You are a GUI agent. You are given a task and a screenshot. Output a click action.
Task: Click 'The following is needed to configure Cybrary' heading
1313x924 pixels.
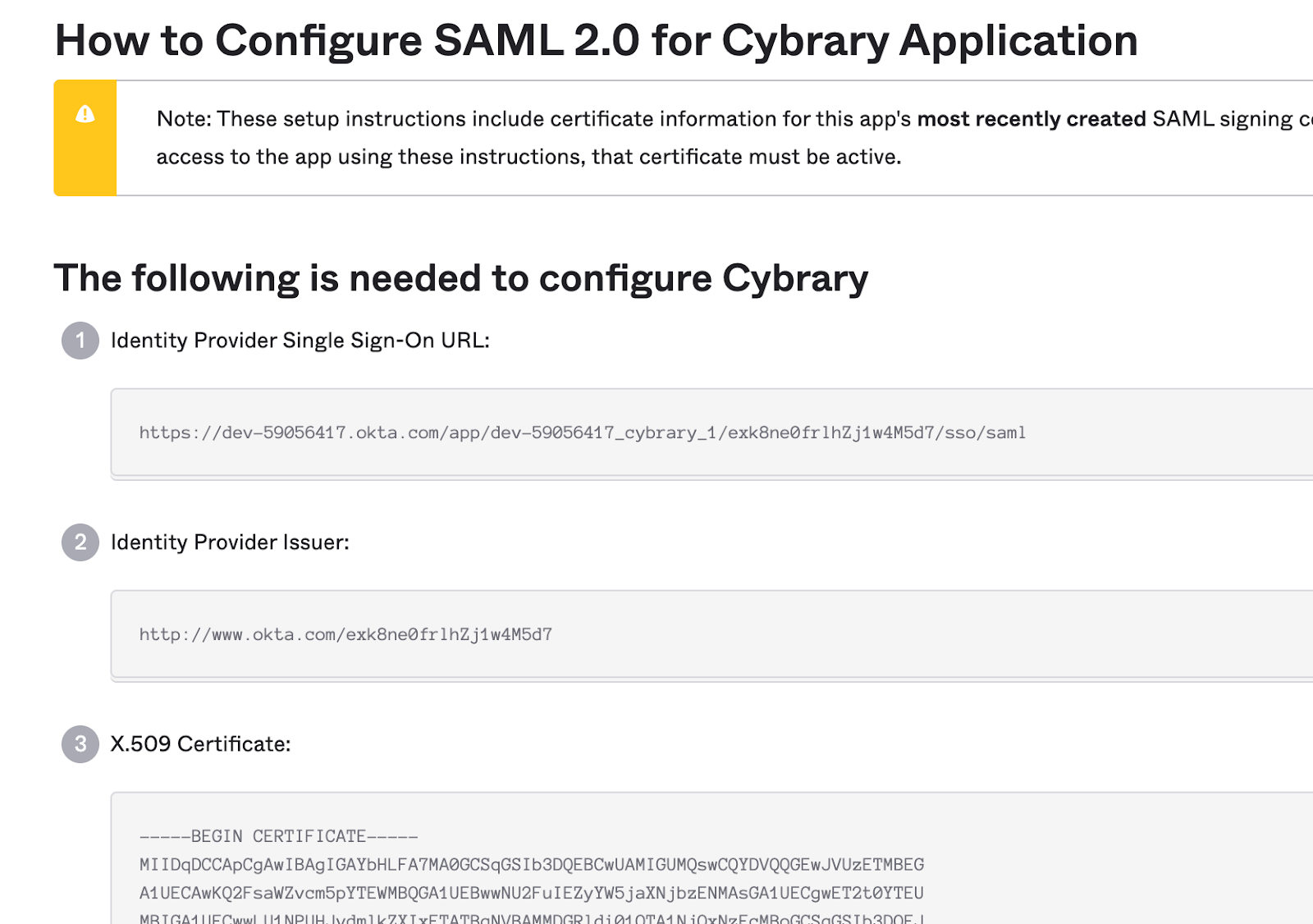click(x=461, y=278)
